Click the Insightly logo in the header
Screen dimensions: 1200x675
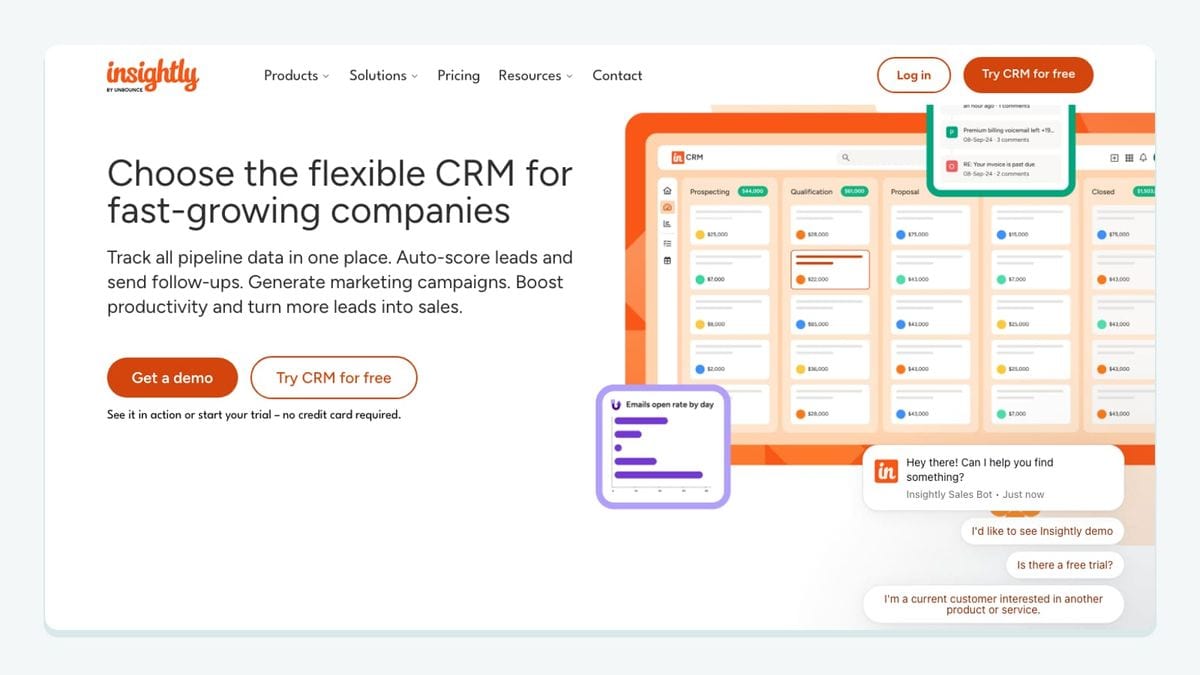[152, 75]
